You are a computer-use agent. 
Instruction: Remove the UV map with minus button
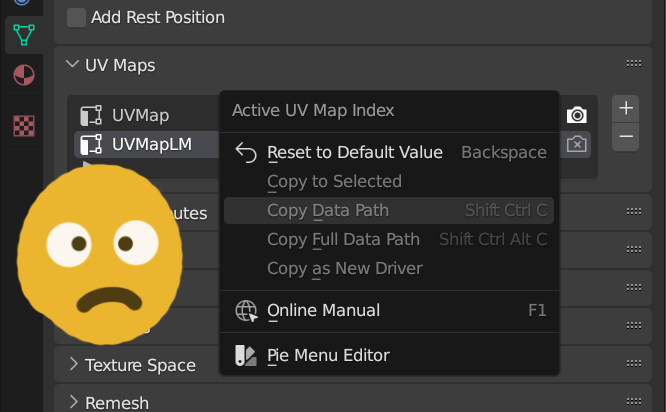[626, 137]
